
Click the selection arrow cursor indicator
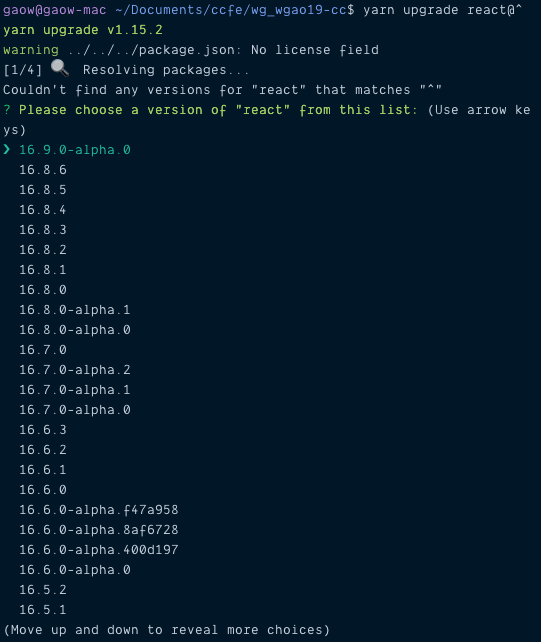point(7,149)
